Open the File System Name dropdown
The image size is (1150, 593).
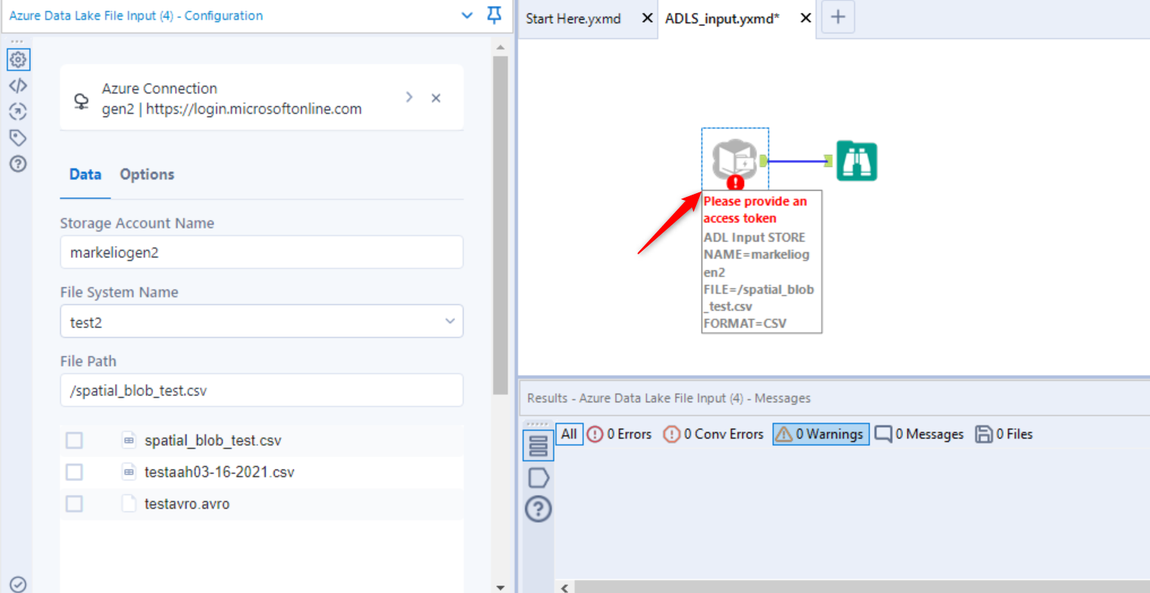tap(262, 321)
